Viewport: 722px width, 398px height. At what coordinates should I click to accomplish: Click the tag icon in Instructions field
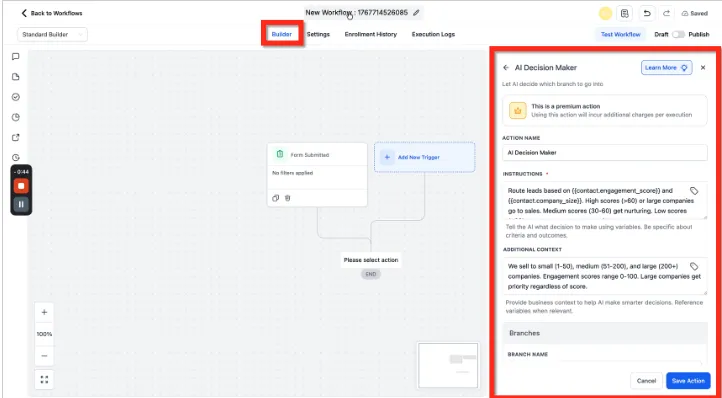point(694,191)
